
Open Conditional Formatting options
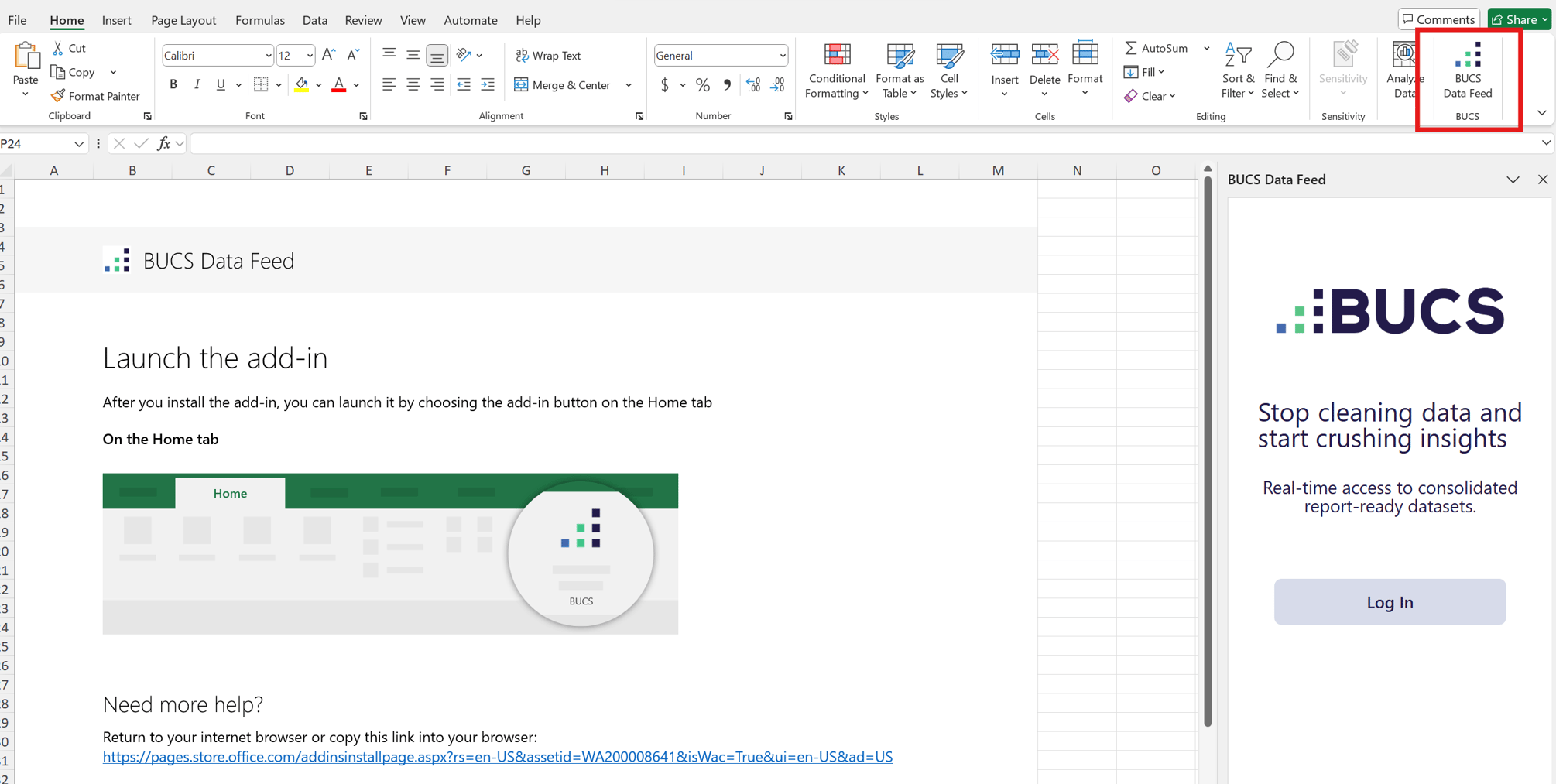click(x=836, y=71)
